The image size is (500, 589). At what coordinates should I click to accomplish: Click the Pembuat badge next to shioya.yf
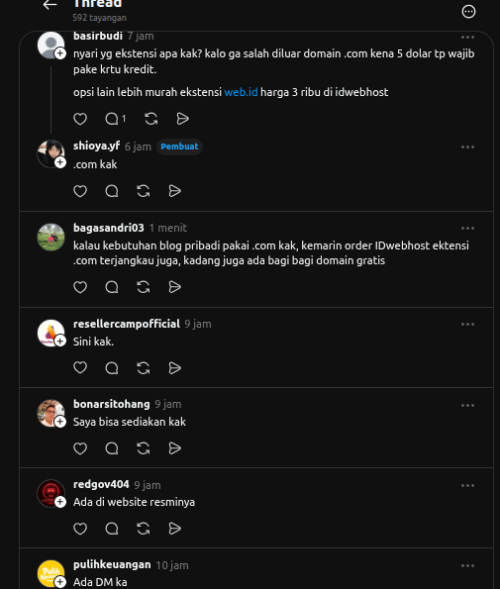coord(179,146)
